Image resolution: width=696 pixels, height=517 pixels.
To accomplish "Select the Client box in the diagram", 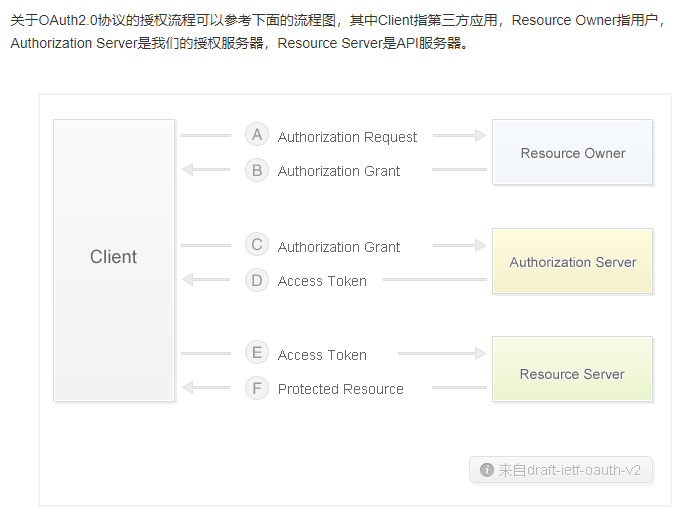I will coord(114,257).
